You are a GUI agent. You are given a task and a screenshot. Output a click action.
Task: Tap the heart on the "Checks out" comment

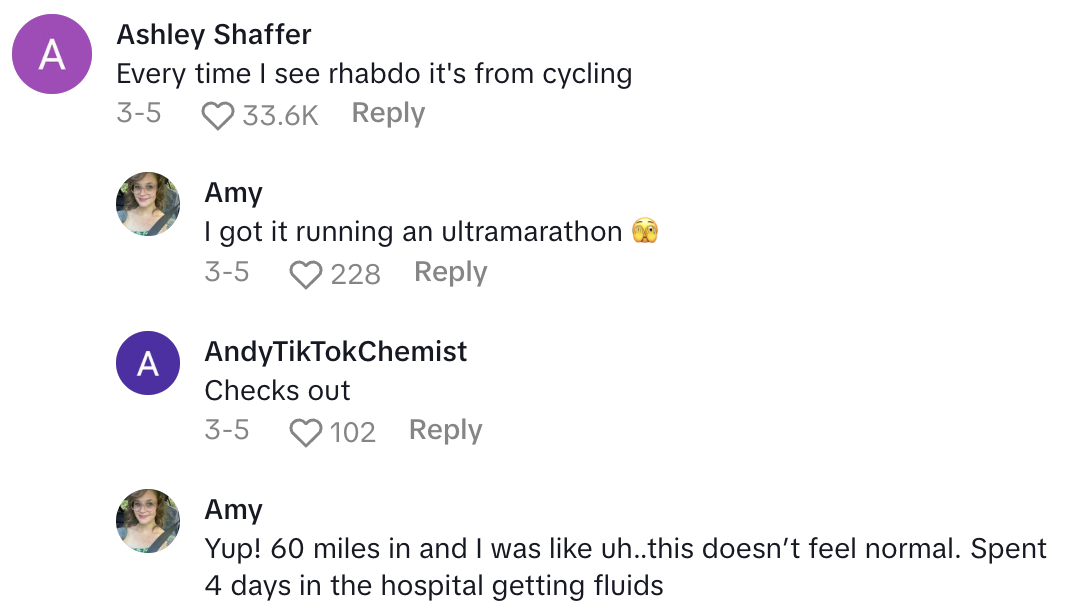pos(305,432)
